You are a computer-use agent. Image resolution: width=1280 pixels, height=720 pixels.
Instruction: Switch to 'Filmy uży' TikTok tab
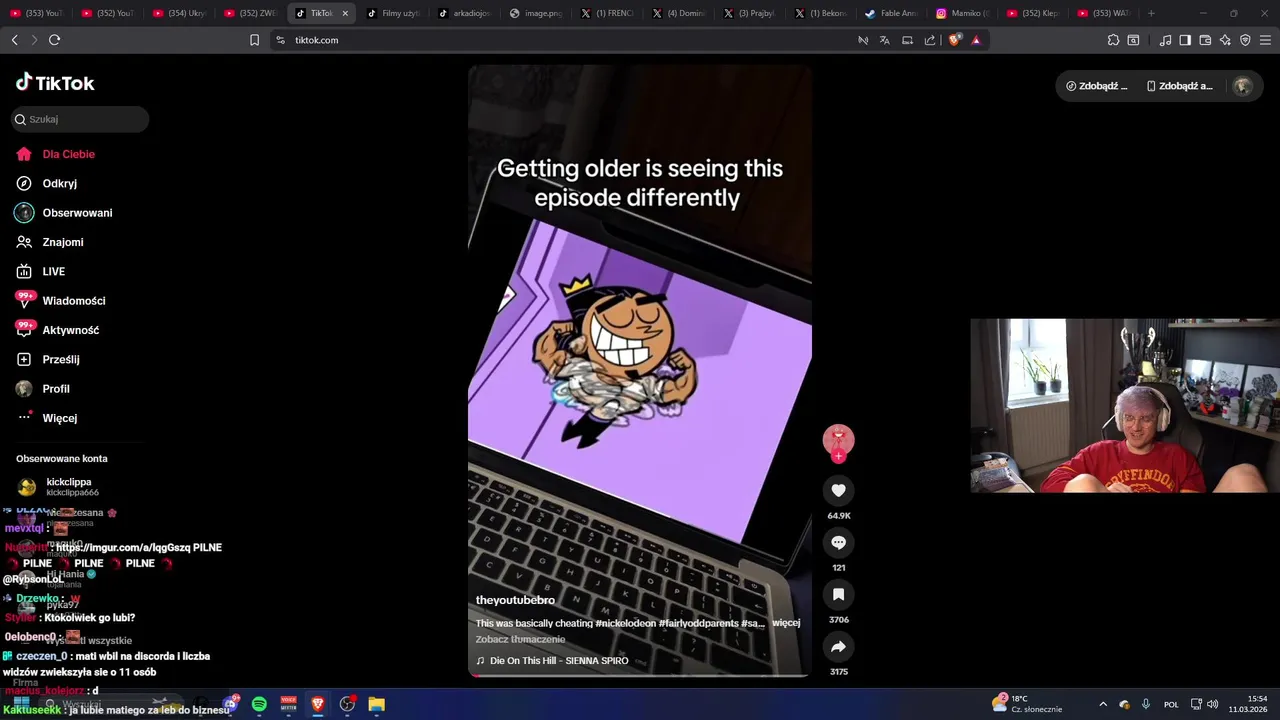[x=394, y=13]
